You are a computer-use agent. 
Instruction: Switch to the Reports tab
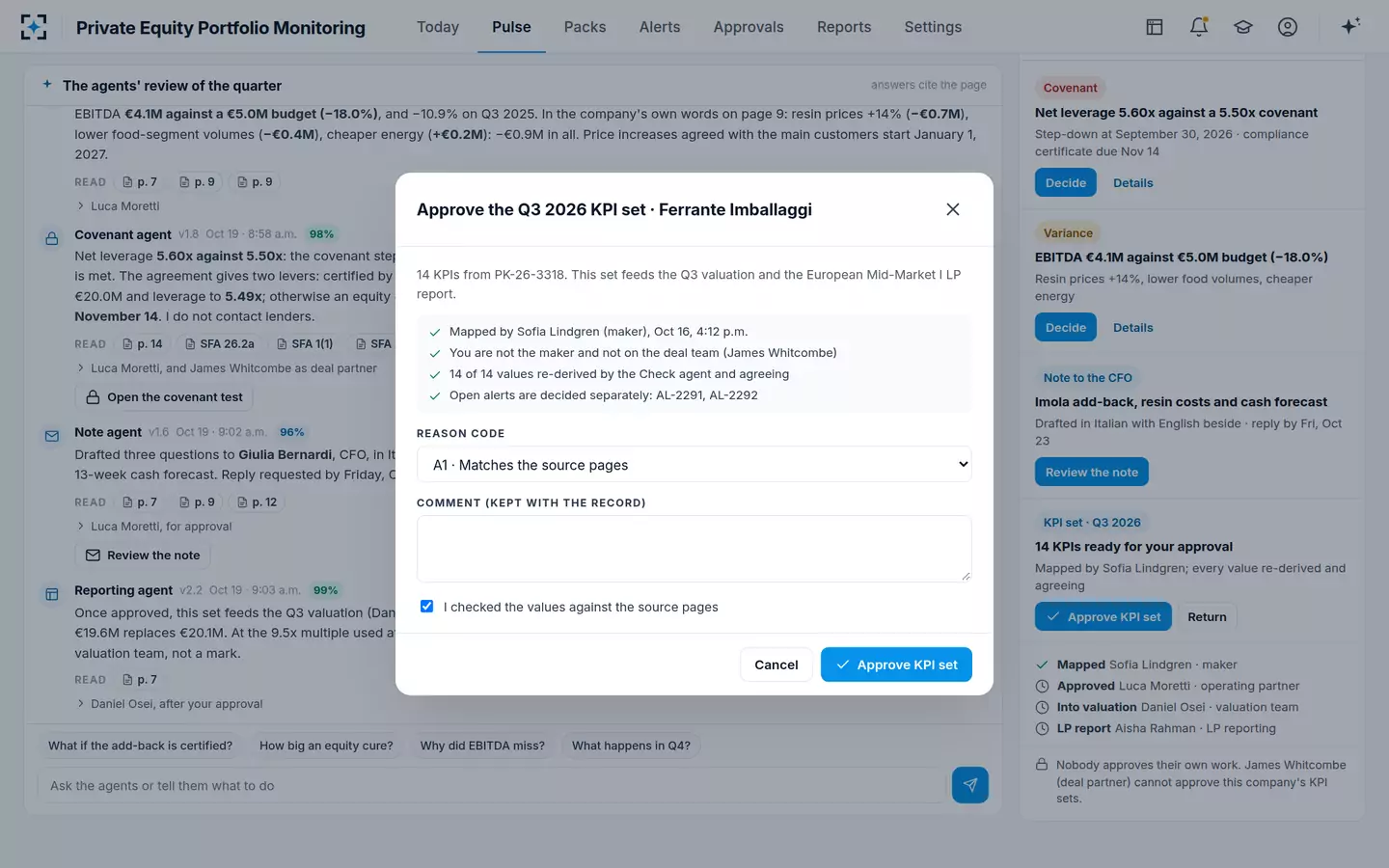click(844, 27)
